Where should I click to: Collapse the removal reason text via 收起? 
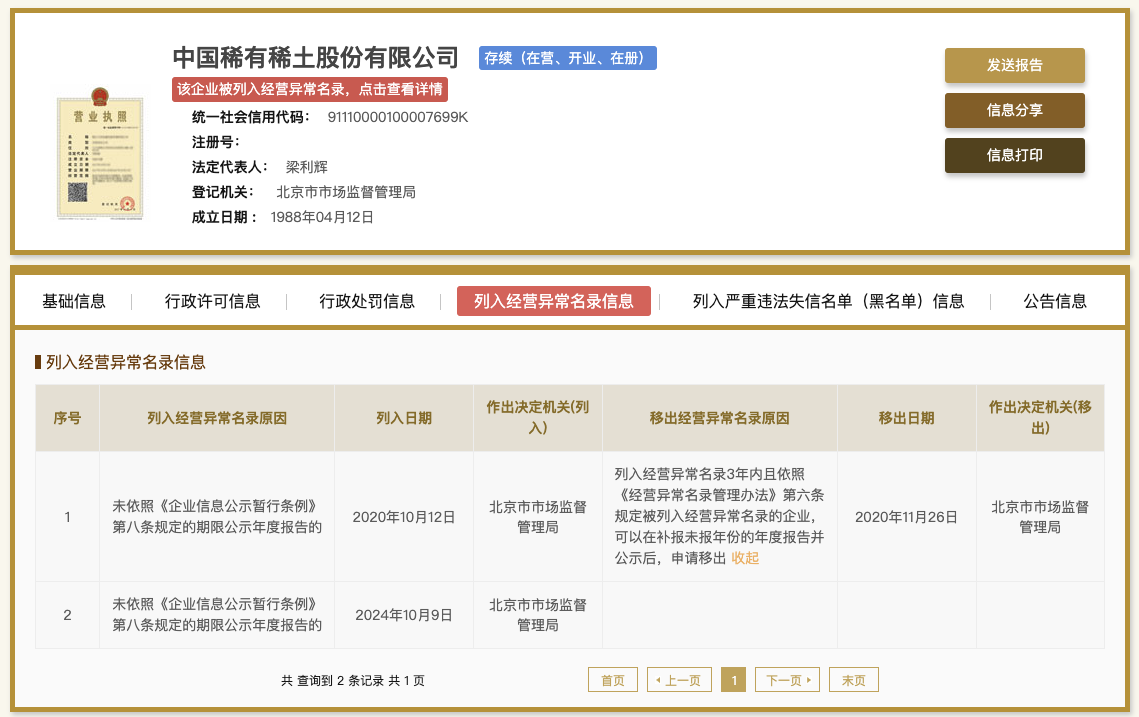pos(745,558)
